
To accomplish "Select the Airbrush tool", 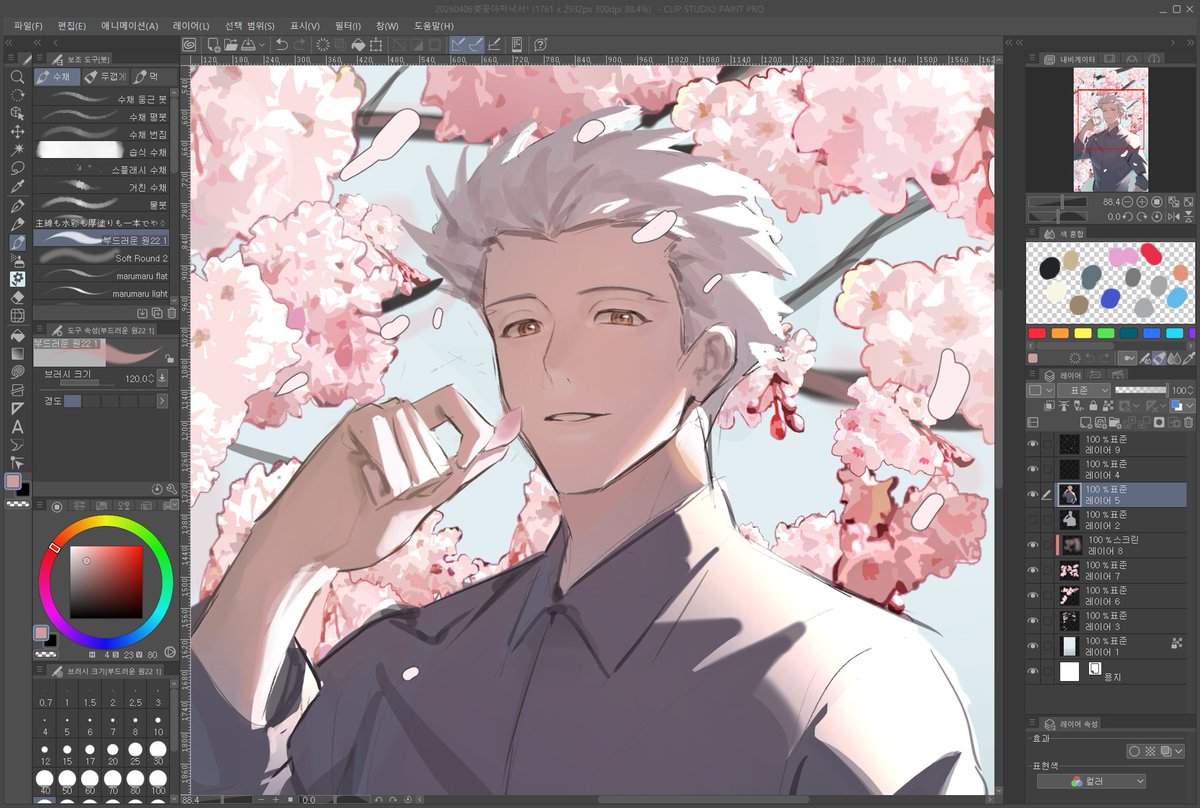I will pos(17,260).
